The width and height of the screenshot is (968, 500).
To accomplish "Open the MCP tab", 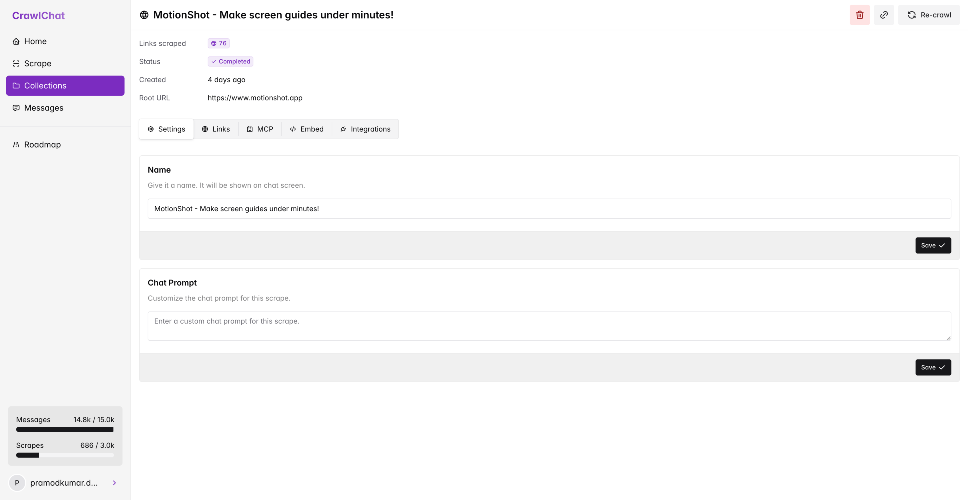I will (260, 129).
